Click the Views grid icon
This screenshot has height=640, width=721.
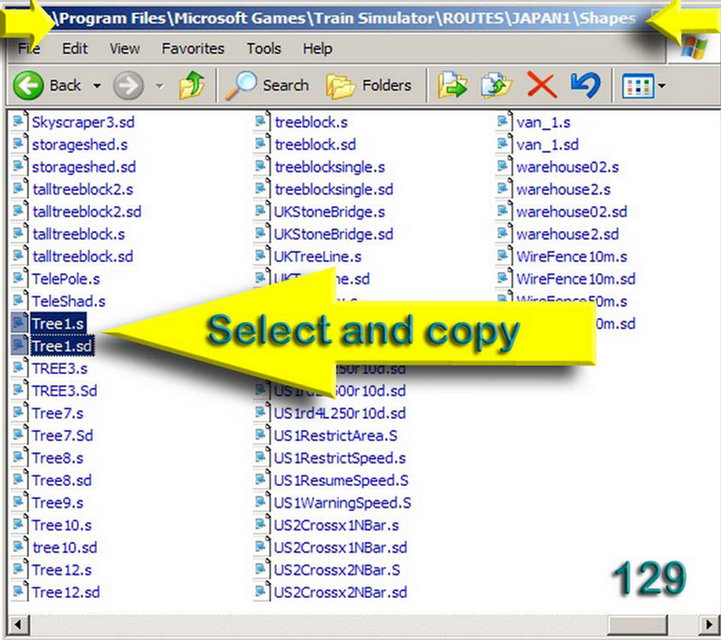pos(638,86)
